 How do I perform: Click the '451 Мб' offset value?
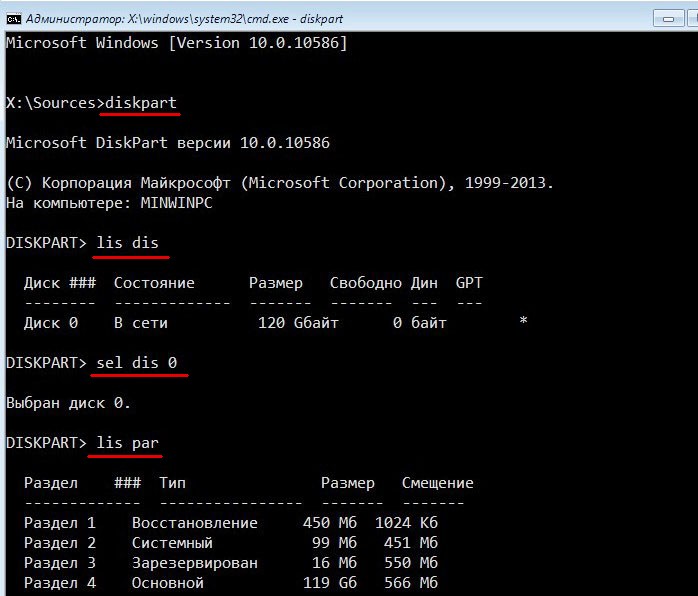click(410, 543)
